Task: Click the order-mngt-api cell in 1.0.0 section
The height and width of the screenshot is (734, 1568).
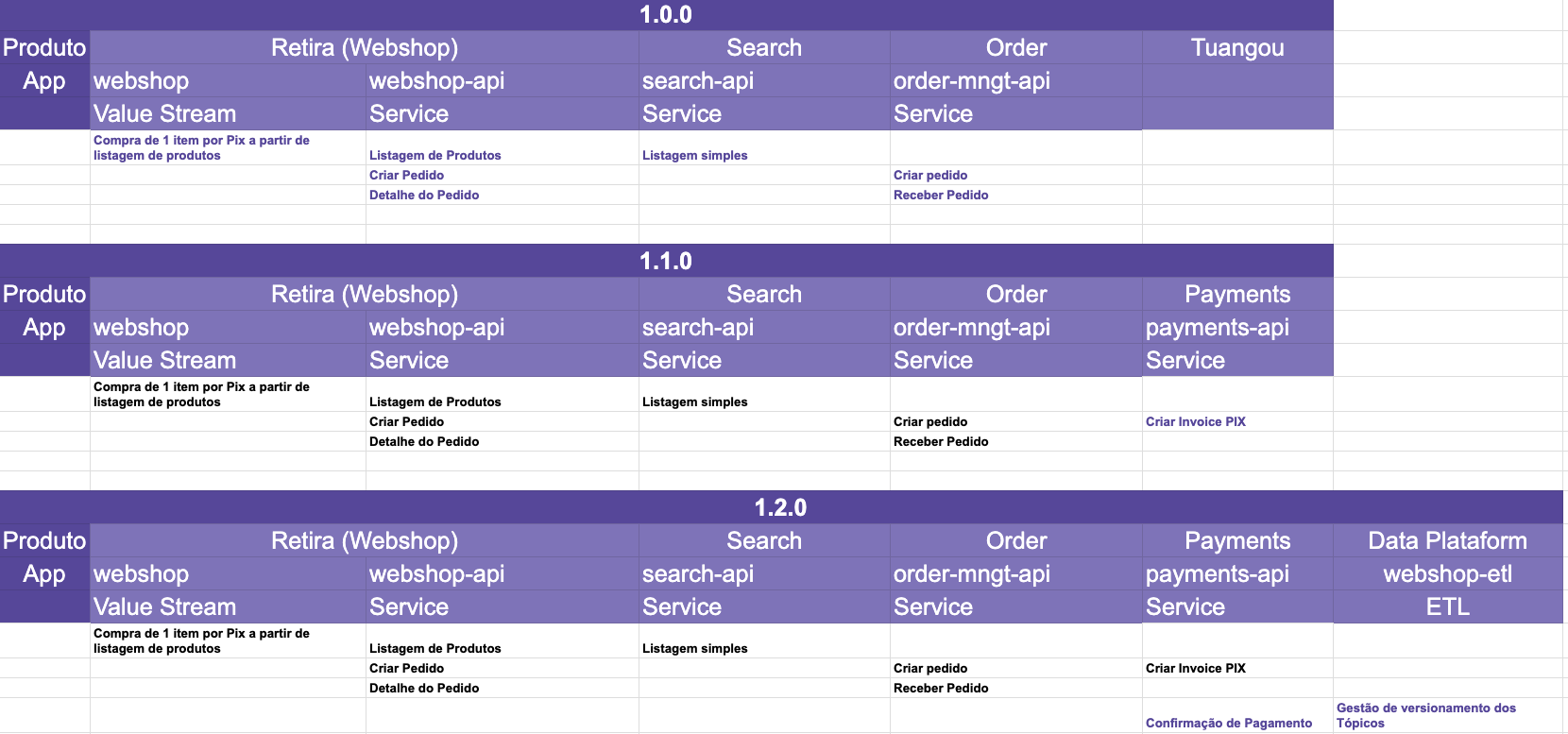Action: tap(1015, 81)
